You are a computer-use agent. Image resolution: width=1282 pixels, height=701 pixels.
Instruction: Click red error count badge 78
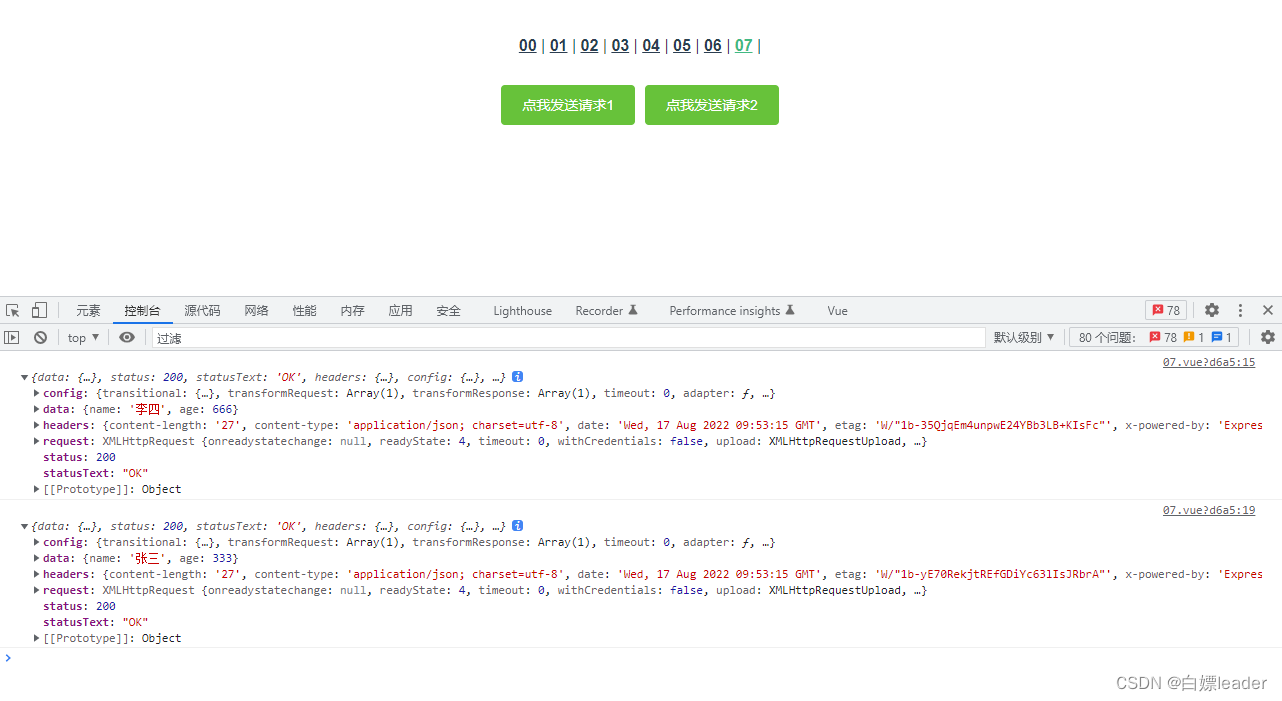(1165, 311)
